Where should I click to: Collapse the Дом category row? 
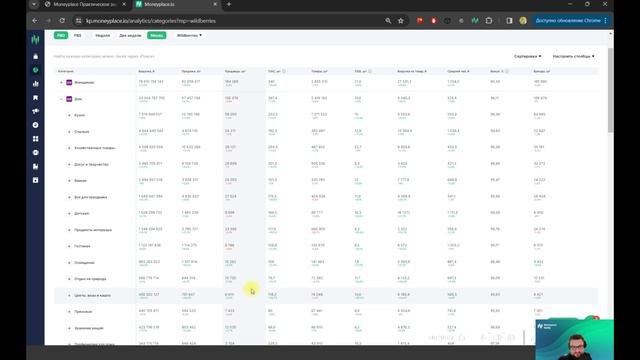point(61,99)
